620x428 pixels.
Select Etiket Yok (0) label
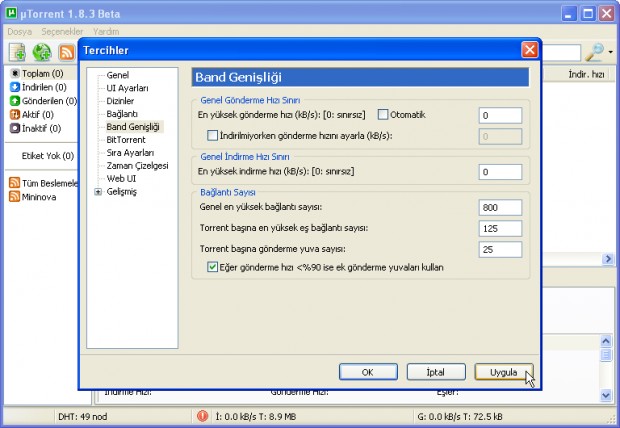pos(47,156)
